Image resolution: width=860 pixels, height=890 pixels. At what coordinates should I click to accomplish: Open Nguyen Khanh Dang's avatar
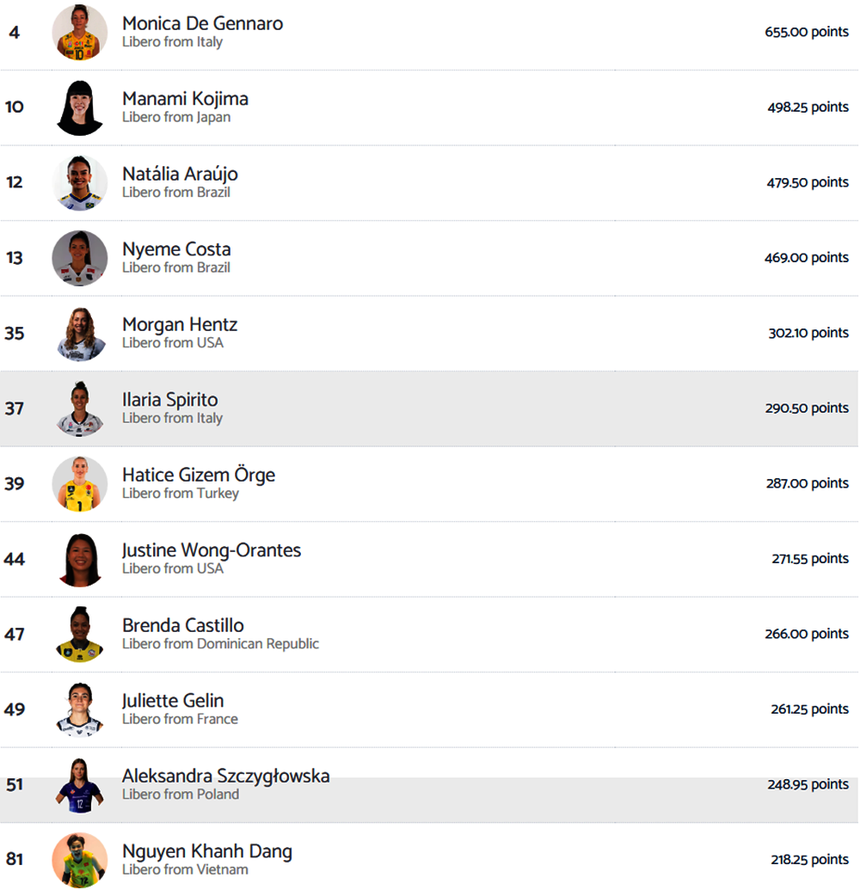(x=80, y=860)
